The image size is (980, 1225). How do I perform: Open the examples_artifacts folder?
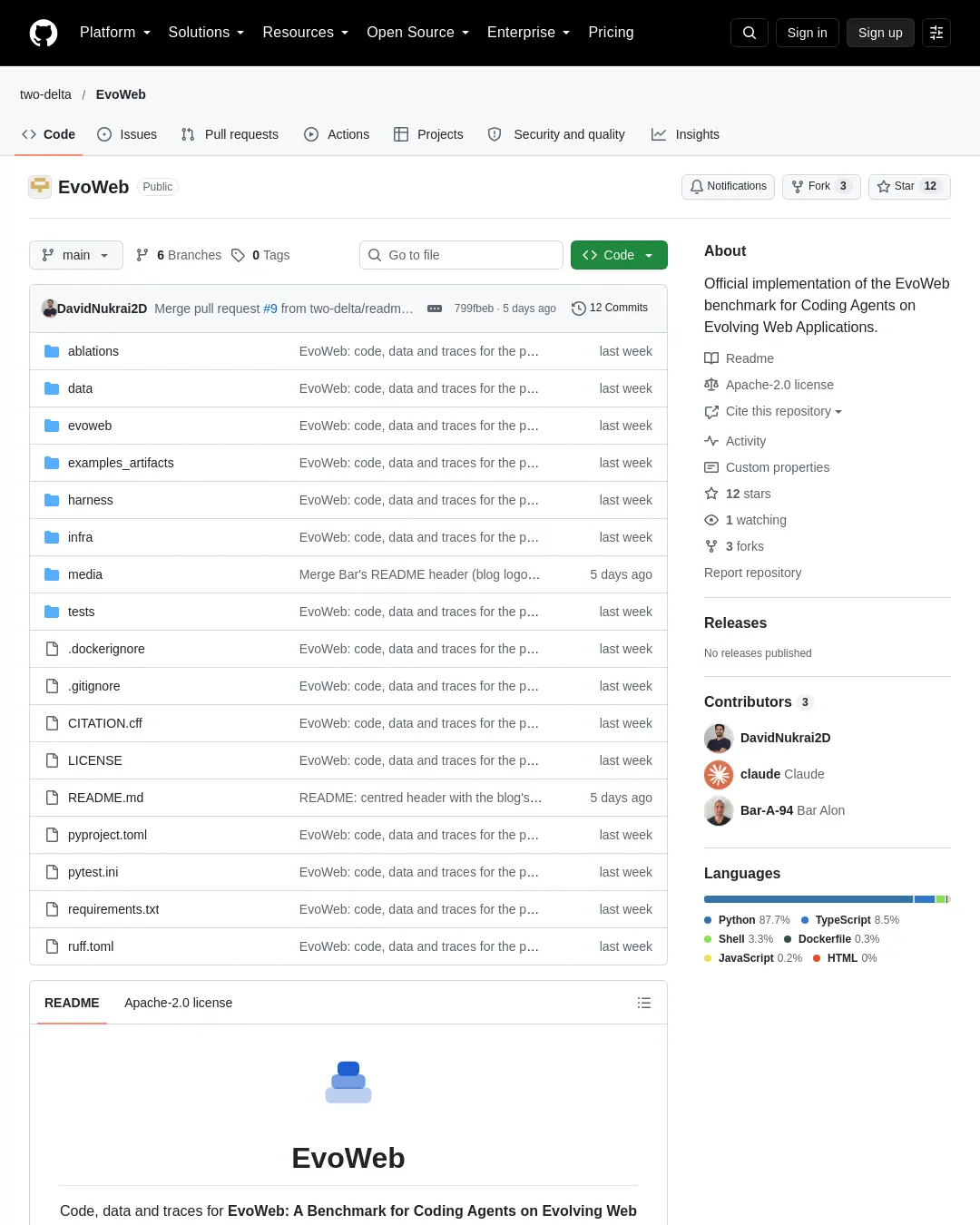click(121, 463)
